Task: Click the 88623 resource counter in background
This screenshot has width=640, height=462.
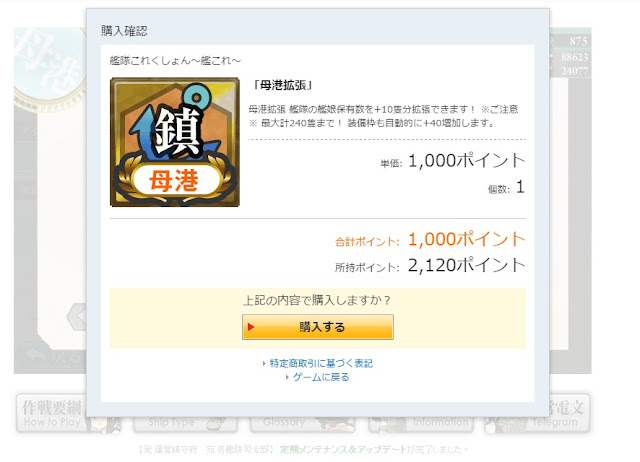Action: point(575,57)
